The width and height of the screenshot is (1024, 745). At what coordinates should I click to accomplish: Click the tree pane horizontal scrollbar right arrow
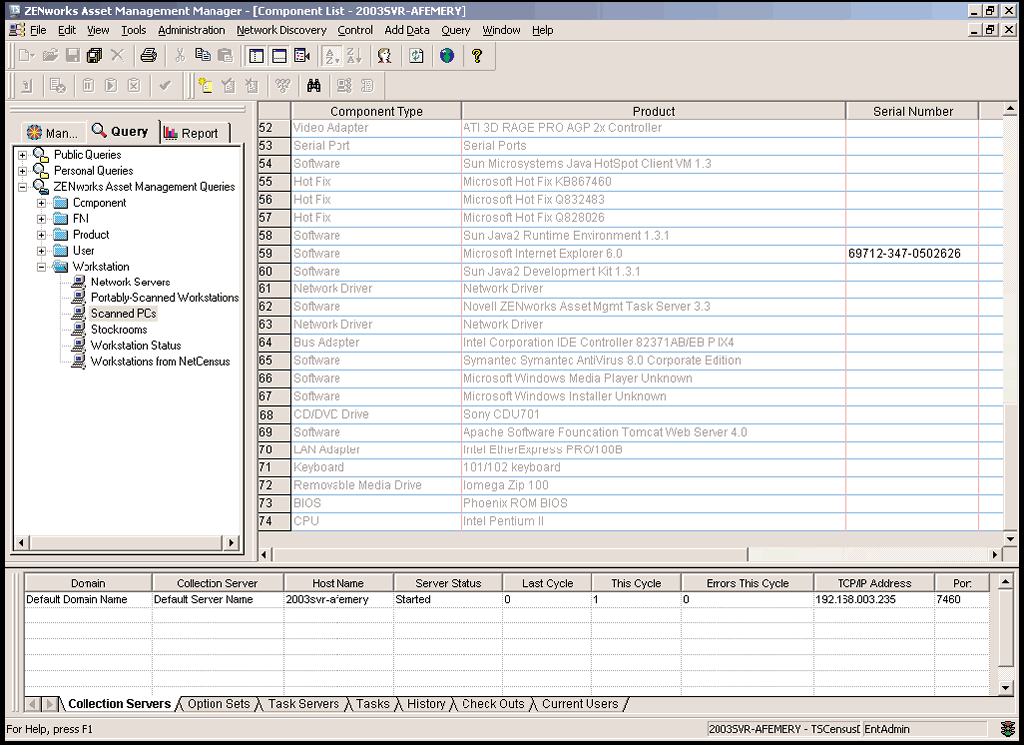[231, 542]
